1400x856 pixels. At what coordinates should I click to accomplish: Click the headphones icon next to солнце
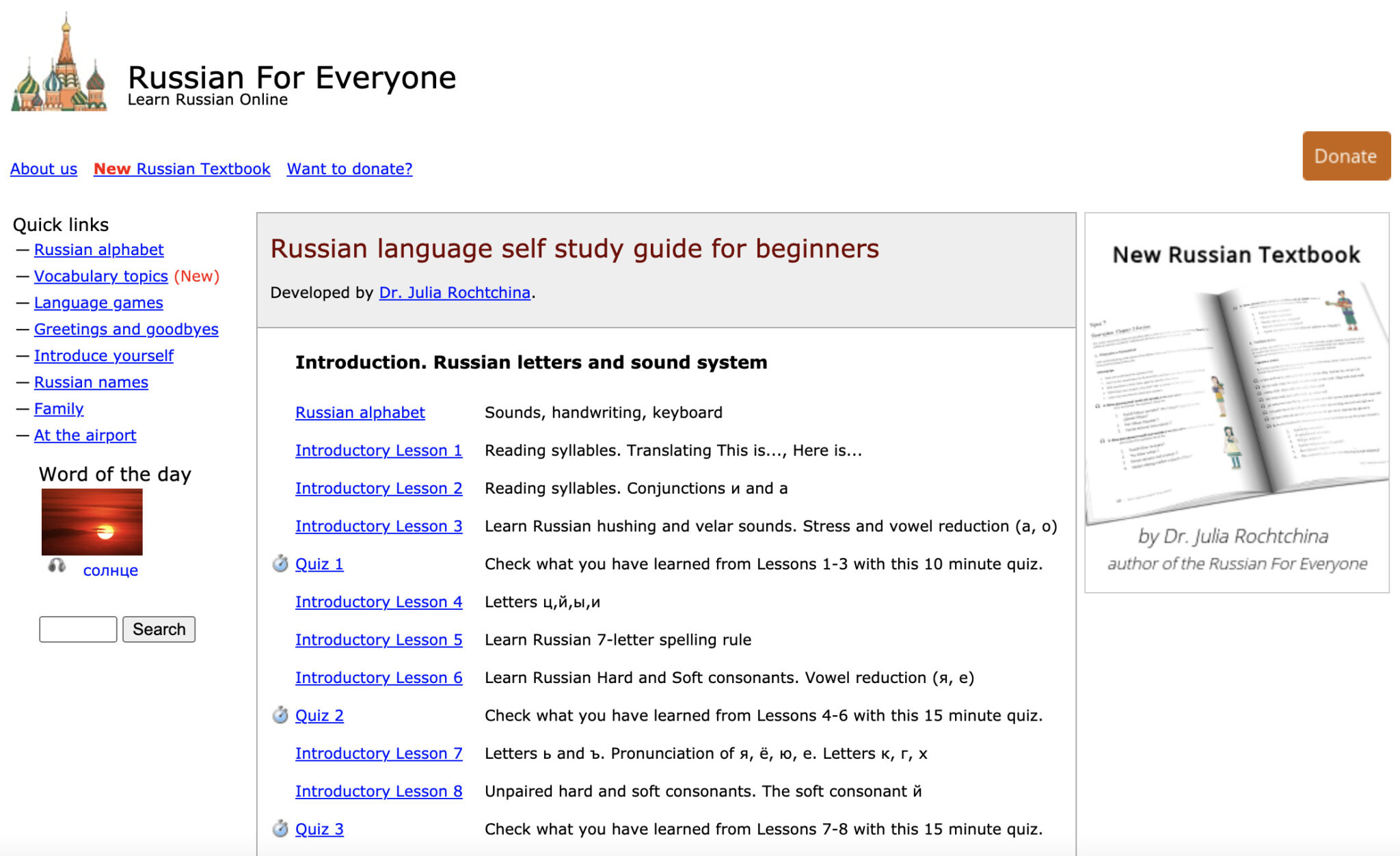(58, 568)
